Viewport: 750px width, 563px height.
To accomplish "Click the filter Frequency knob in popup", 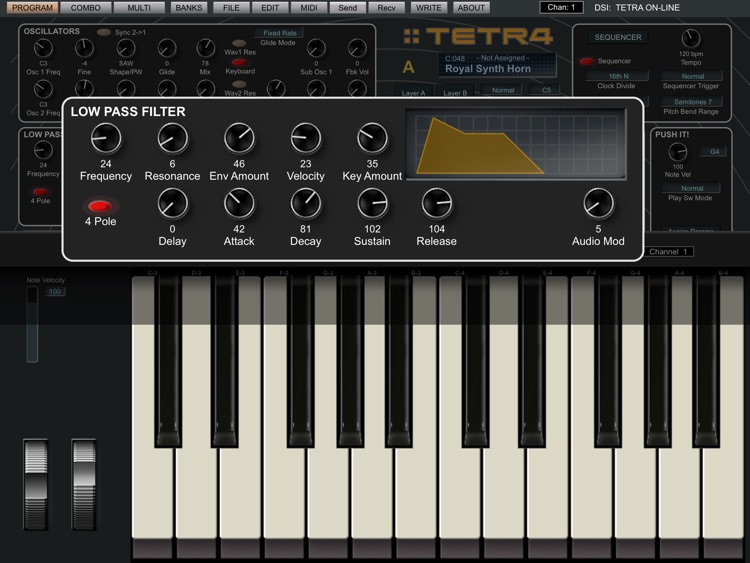I will point(106,138).
